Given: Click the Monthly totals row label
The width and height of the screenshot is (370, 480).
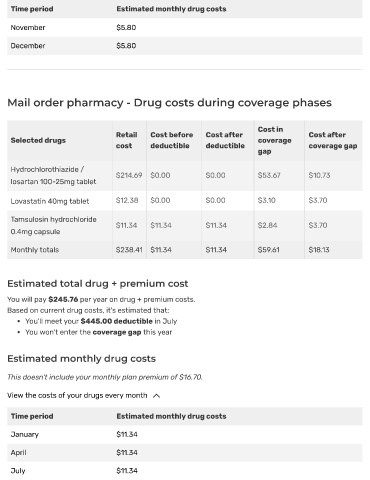Looking at the screenshot, I should pyautogui.click(x=35, y=250).
